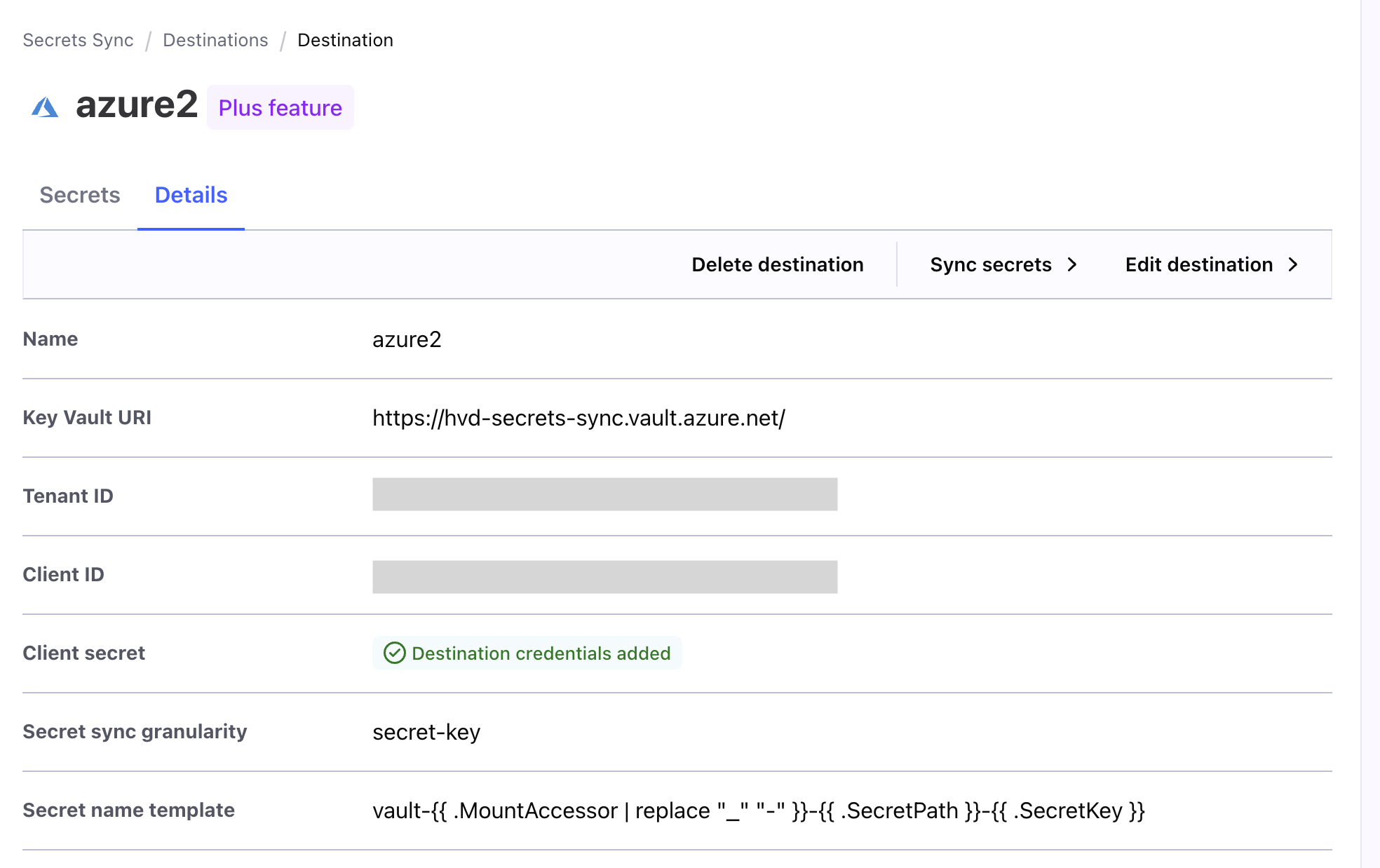The height and width of the screenshot is (868, 1380).
Task: Click the secret name template value
Action: (x=758, y=811)
